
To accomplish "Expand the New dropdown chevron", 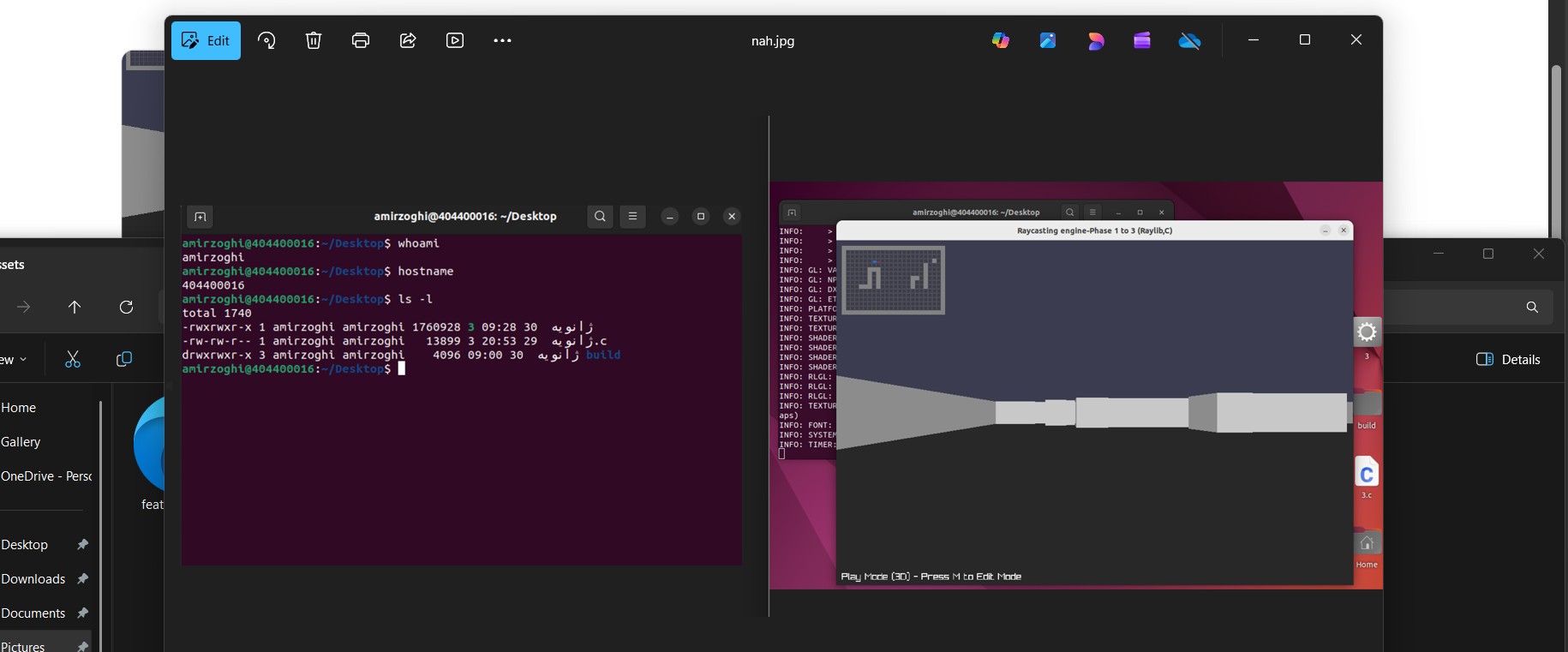I will click(22, 359).
